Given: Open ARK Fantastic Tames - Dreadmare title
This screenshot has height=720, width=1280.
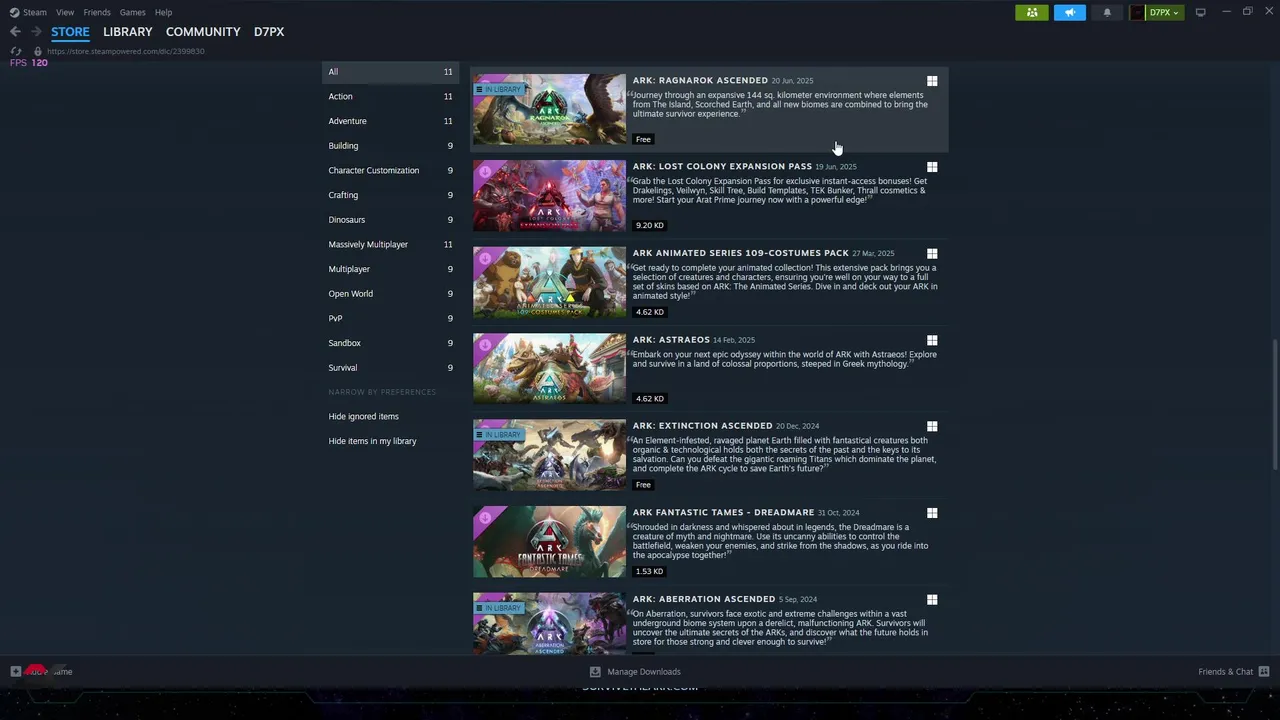Looking at the screenshot, I should (x=723, y=512).
